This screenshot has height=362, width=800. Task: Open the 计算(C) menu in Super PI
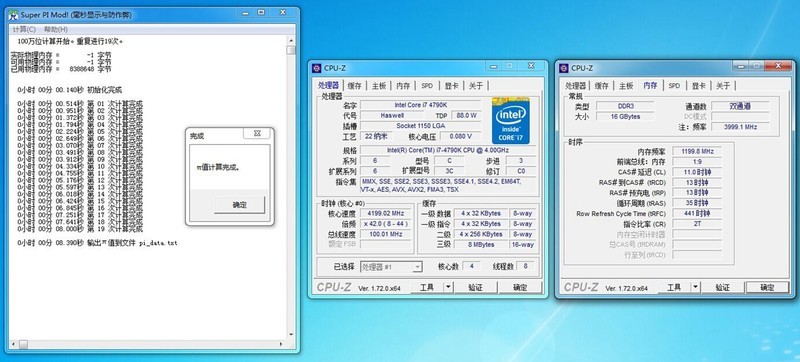click(23, 30)
